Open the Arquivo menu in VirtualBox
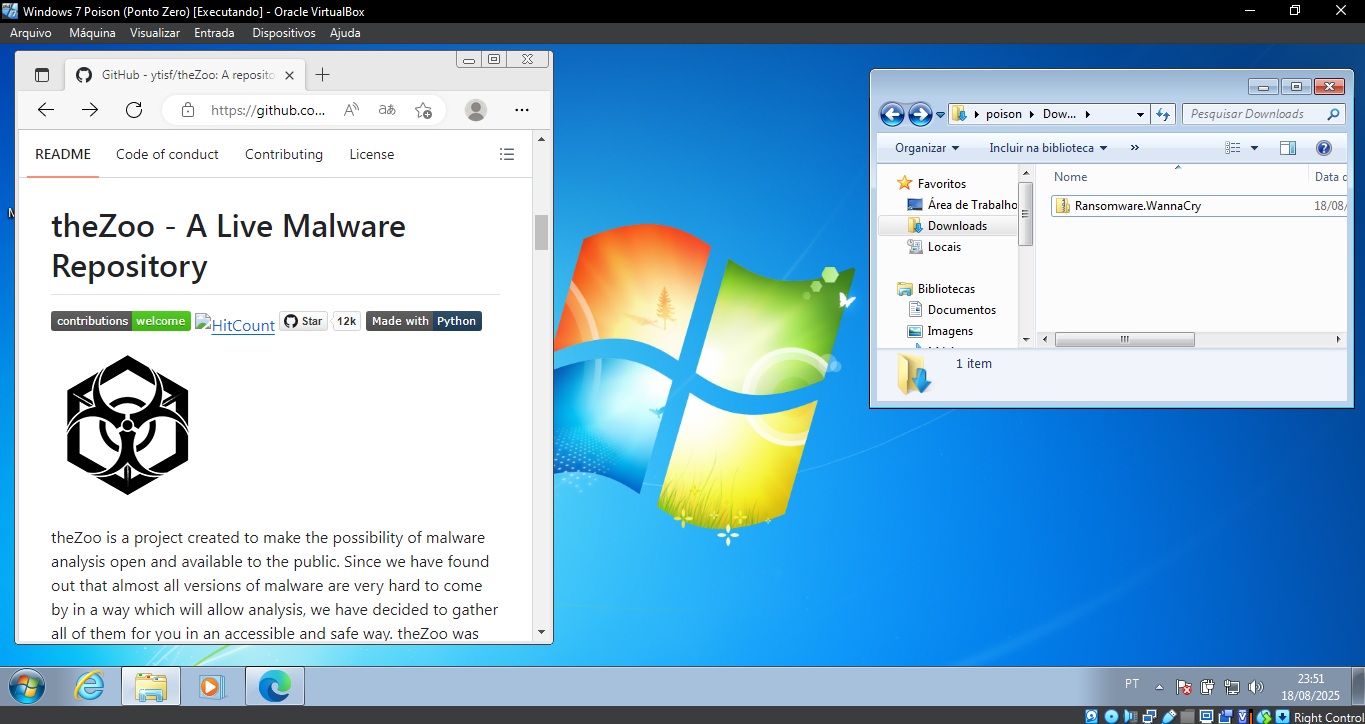The height and width of the screenshot is (724, 1365). 31,33
